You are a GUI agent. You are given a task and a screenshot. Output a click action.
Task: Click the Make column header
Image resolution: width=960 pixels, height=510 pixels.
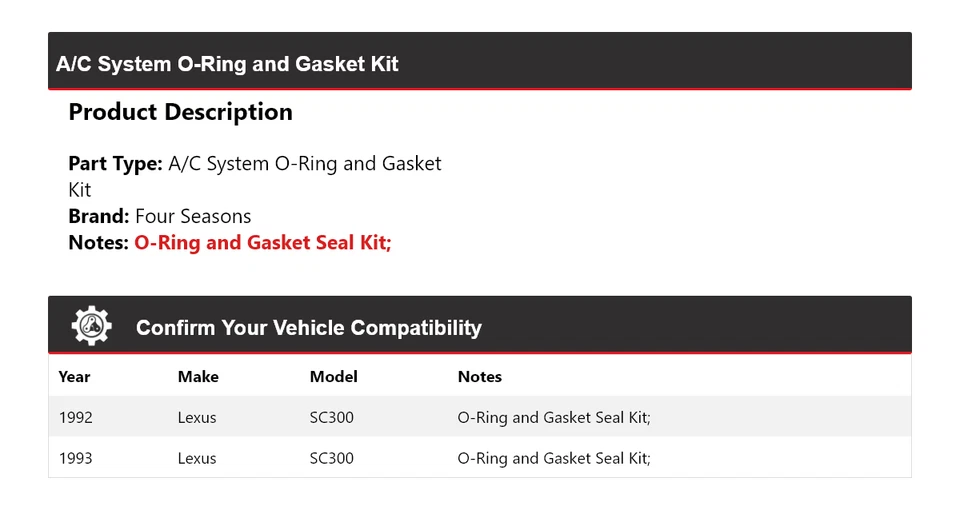click(198, 377)
